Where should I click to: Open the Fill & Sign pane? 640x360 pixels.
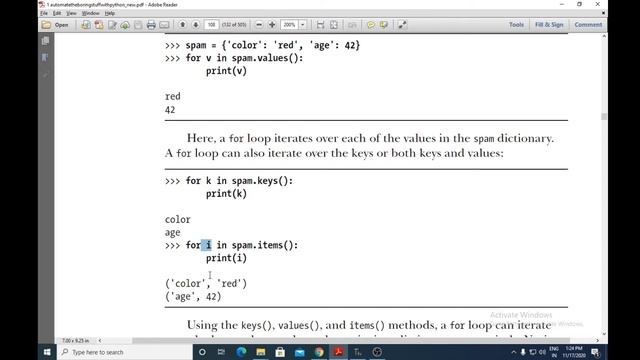[x=549, y=25]
